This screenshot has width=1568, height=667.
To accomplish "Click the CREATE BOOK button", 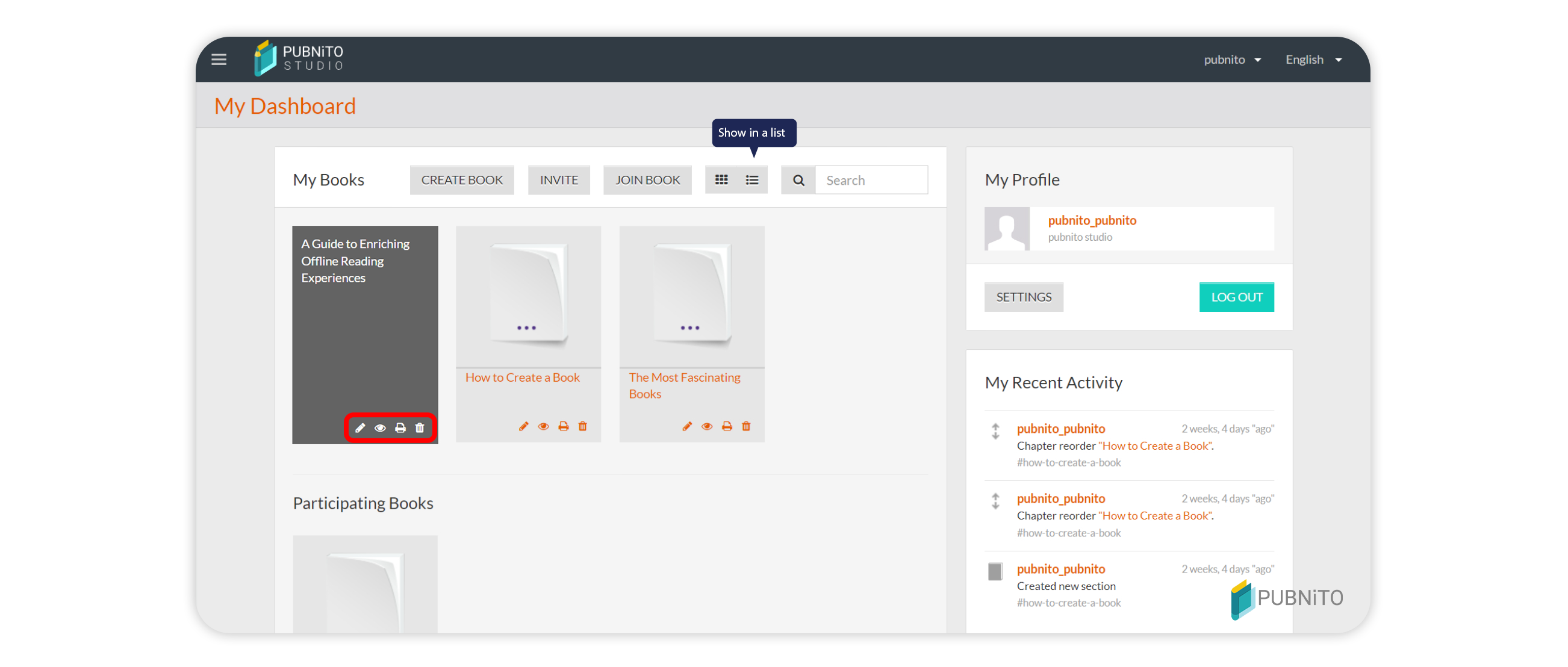I will tap(462, 180).
